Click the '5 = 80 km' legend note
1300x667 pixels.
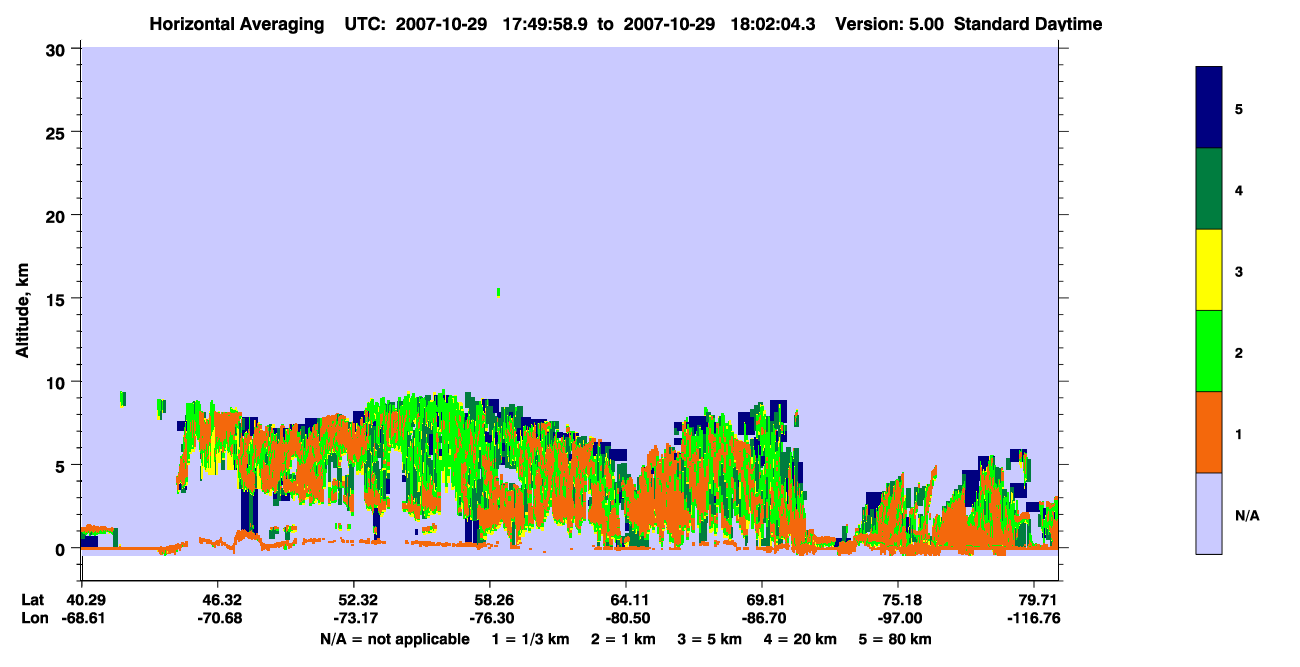click(895, 639)
